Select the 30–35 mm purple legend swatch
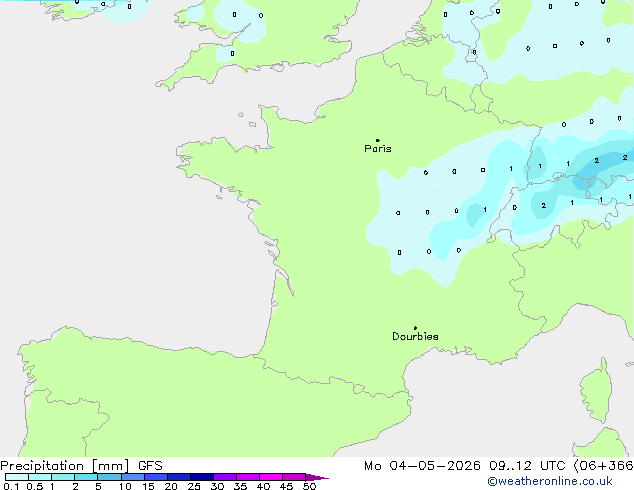The width and height of the screenshot is (634, 490). point(225,477)
